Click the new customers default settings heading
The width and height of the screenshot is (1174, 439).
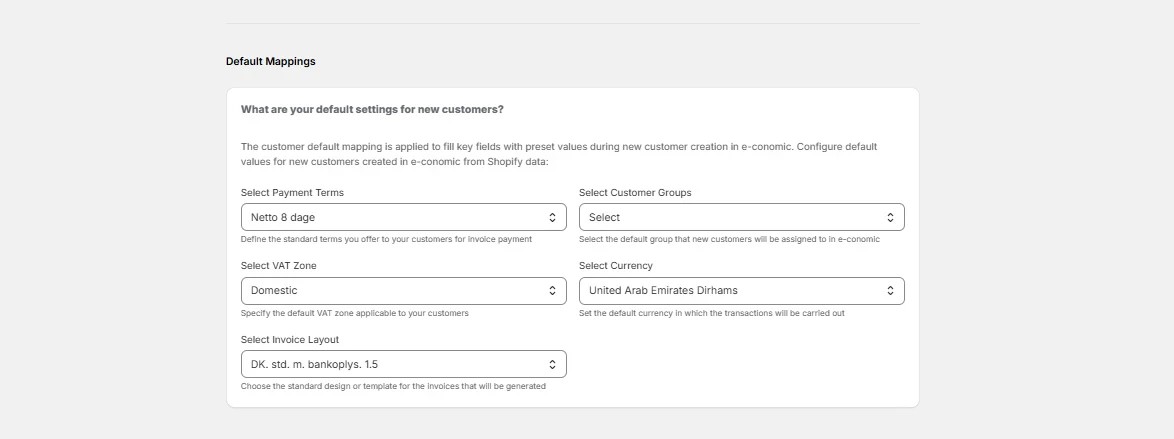372,109
